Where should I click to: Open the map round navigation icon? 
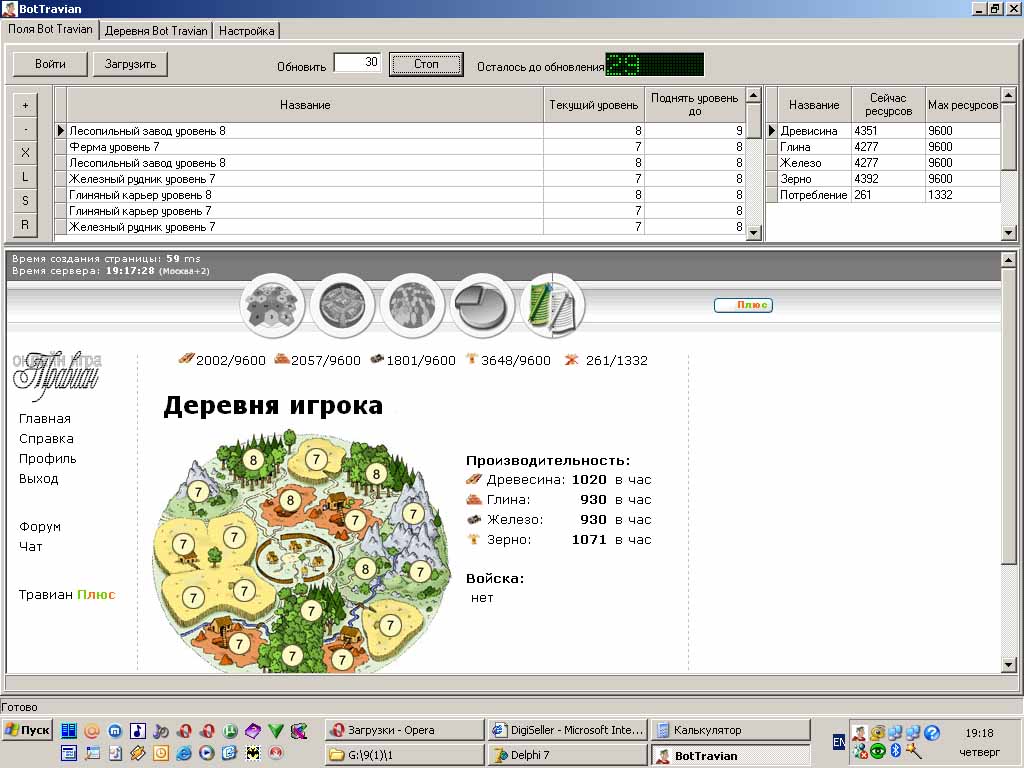(x=413, y=305)
